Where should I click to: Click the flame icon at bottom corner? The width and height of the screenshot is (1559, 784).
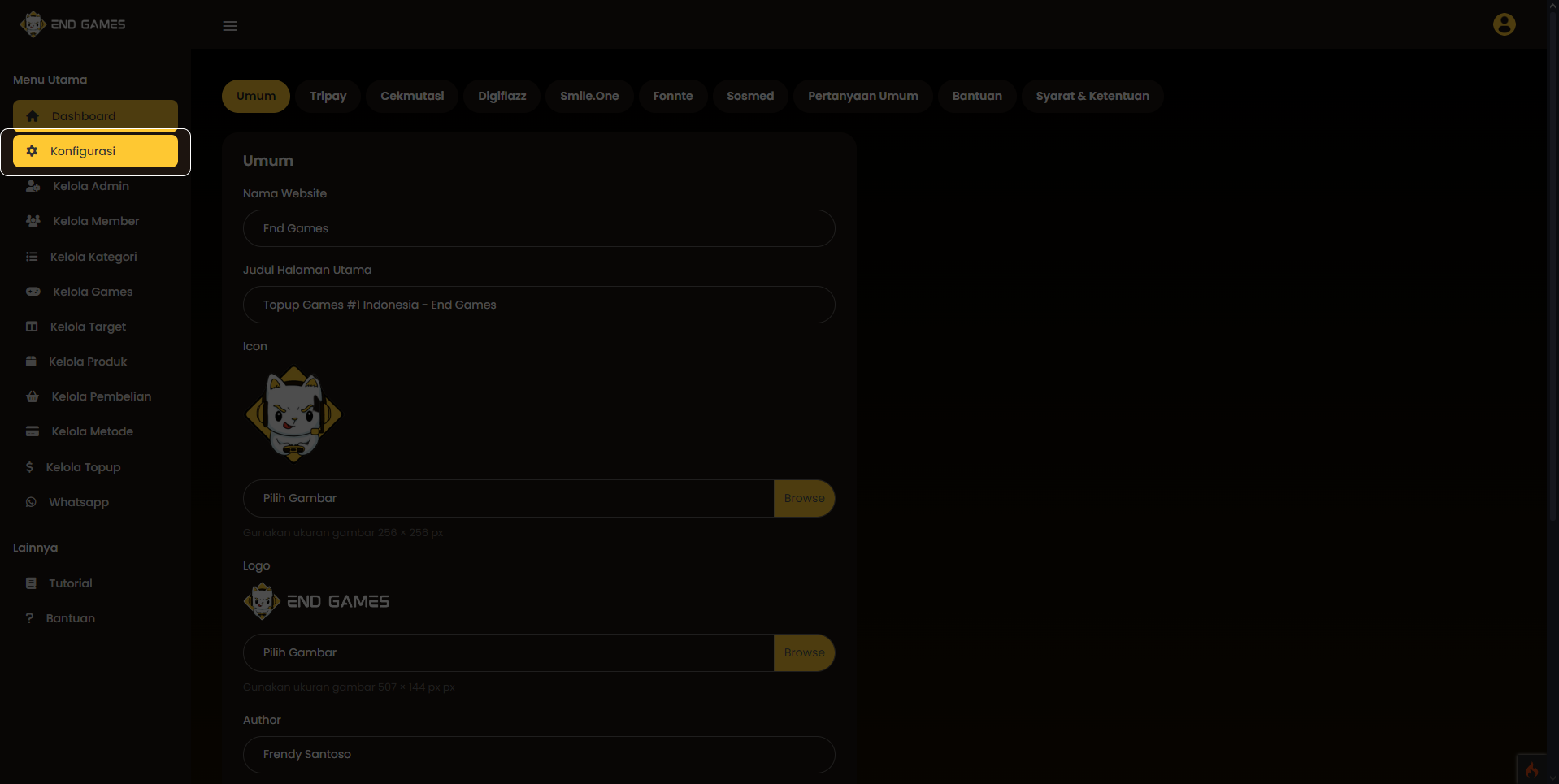[x=1531, y=769]
